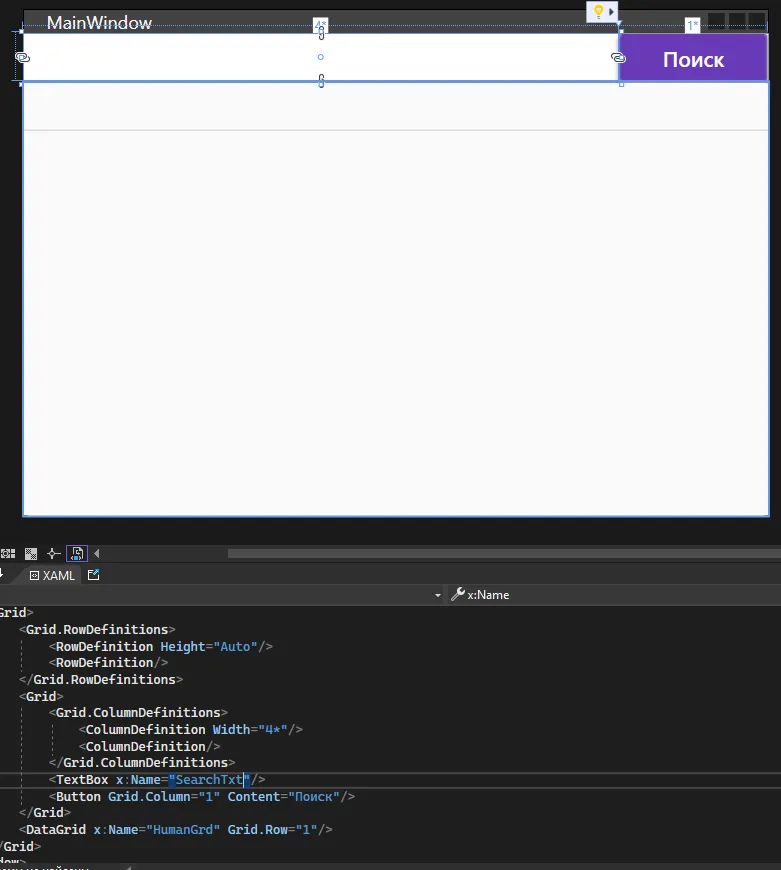
Task: Select the 1* column size label
Action: pyautogui.click(x=692, y=25)
